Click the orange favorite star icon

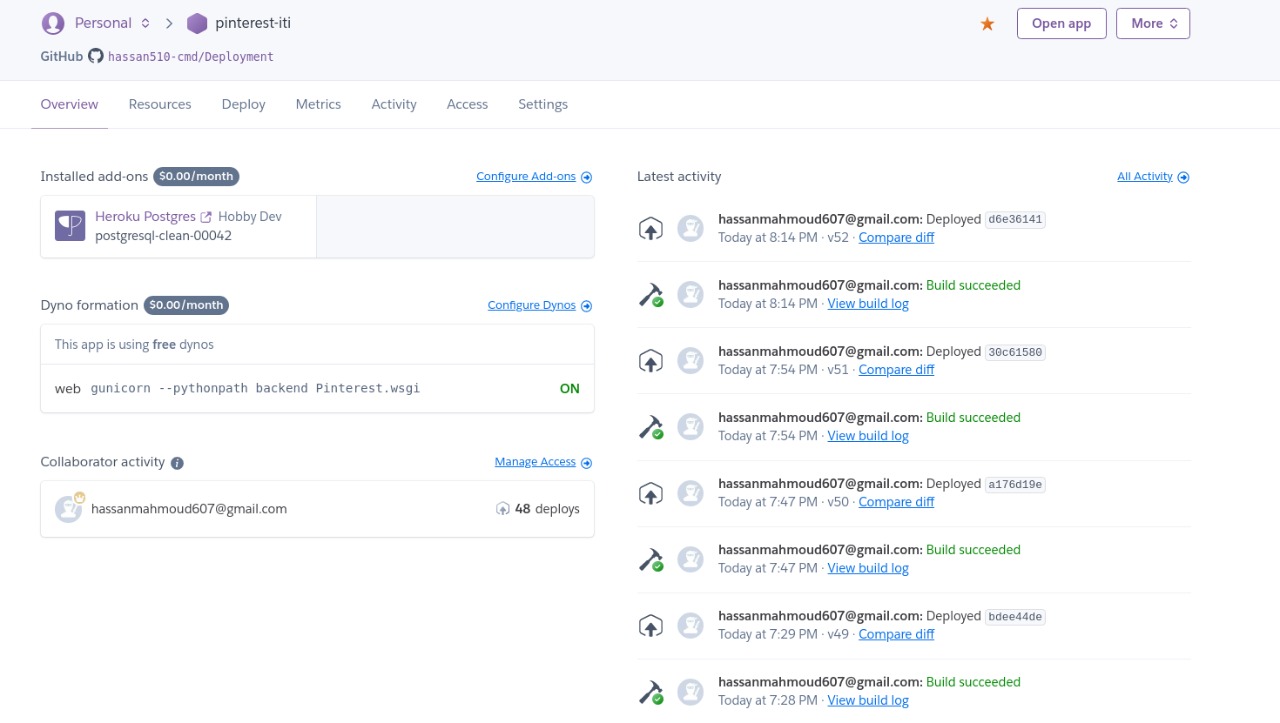click(x=987, y=24)
